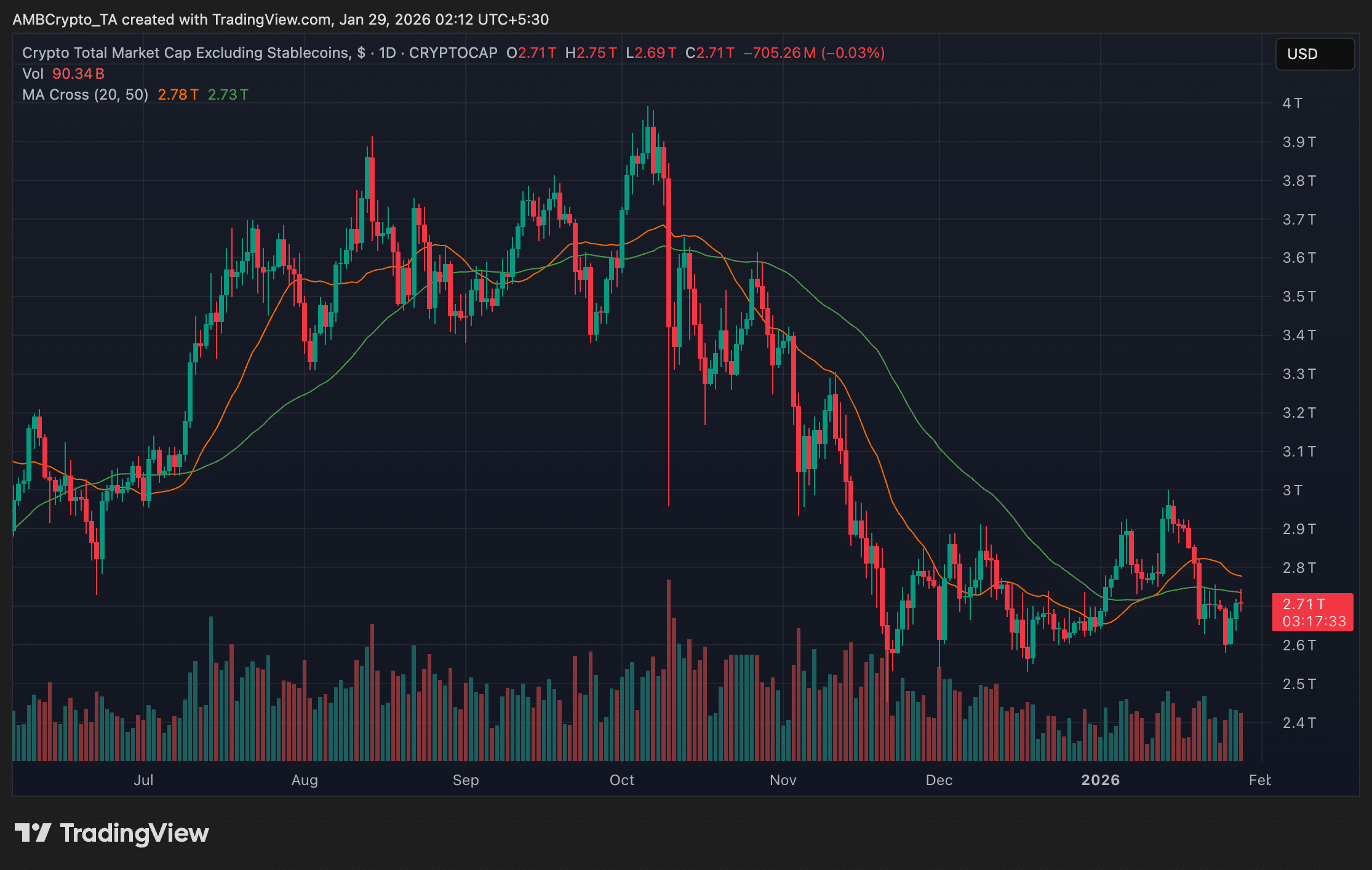Screen dimensions: 1372x870
Task: Click the 2026 time axis marker
Action: coord(1100,780)
